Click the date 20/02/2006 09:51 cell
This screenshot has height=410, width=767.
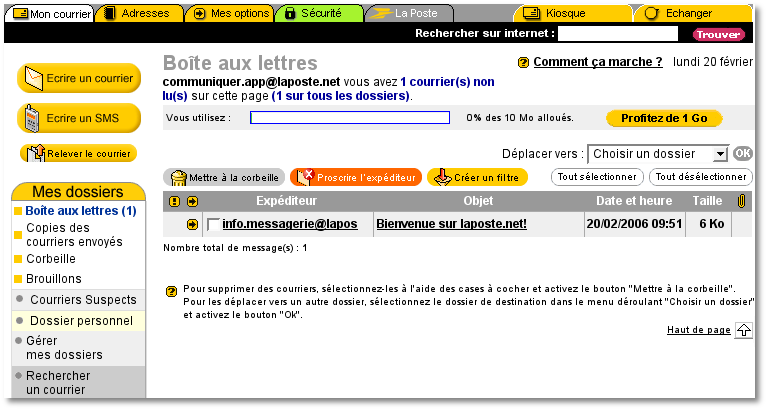click(x=634, y=224)
